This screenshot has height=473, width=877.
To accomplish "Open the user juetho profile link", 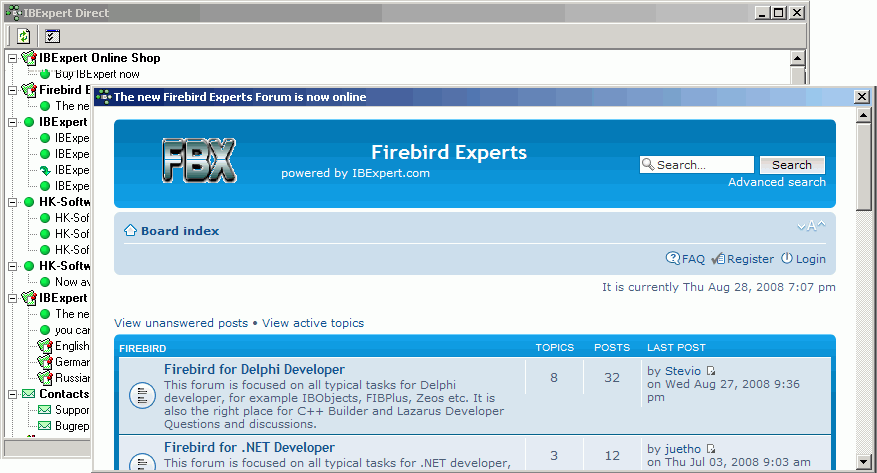I will click(x=682, y=449).
